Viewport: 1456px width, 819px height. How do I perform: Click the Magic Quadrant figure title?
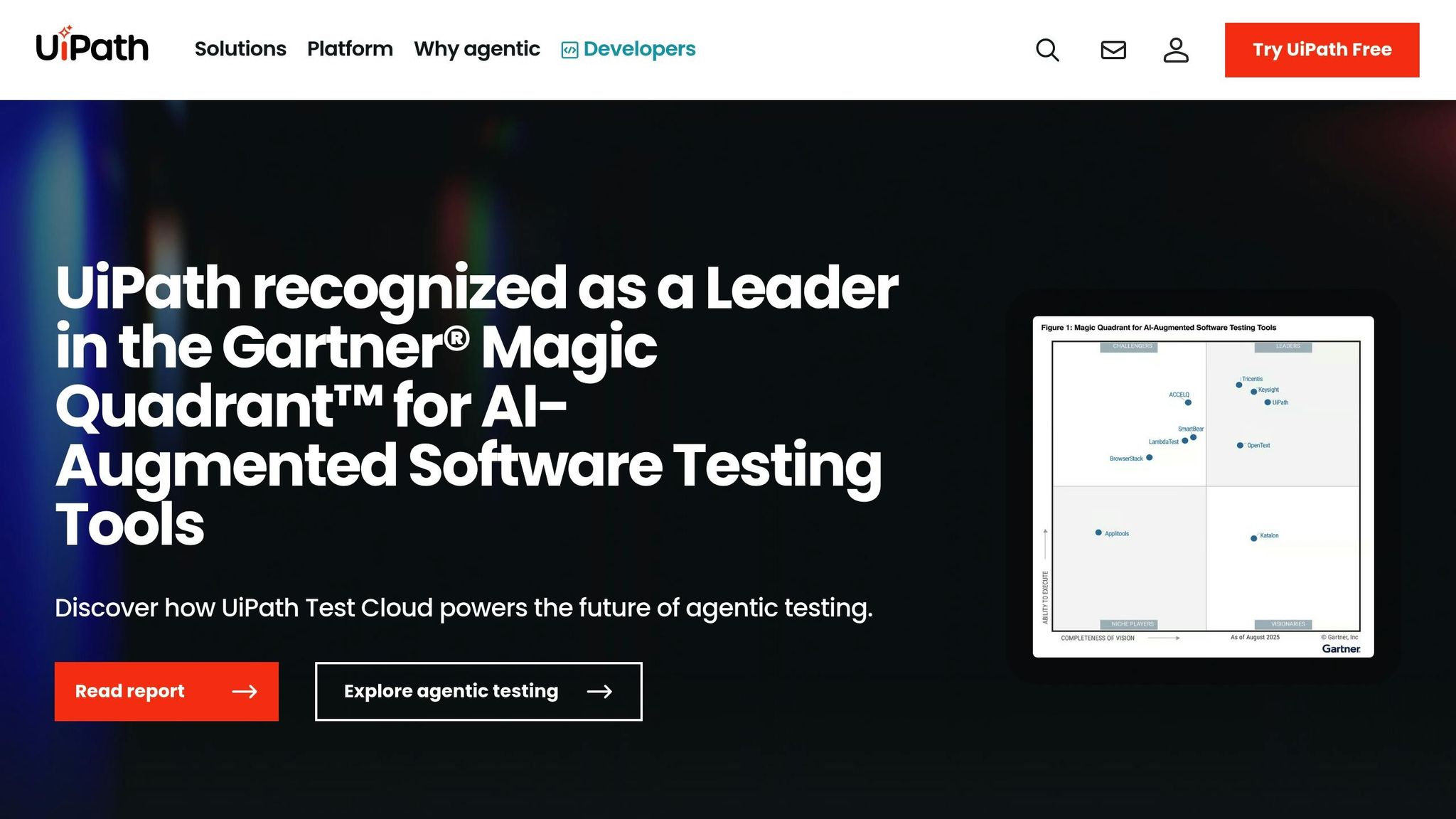1158,328
